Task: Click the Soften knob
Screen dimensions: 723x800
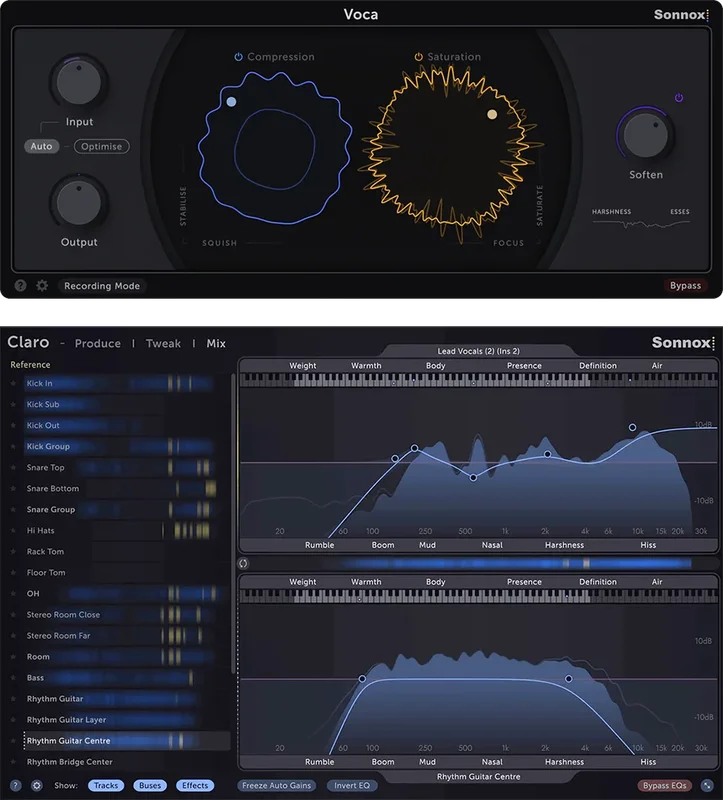Action: (646, 135)
